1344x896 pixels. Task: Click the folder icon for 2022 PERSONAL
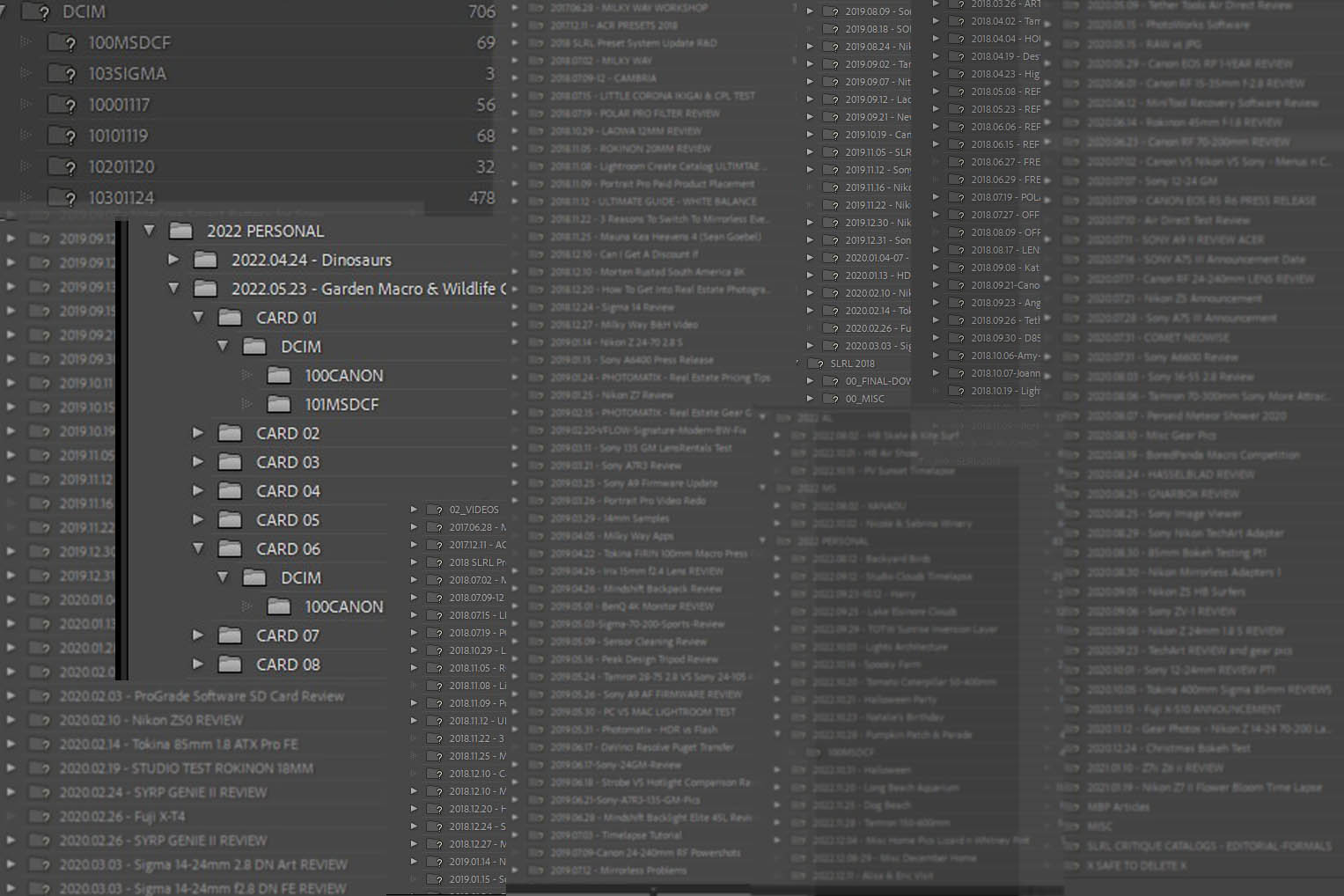[x=180, y=231]
